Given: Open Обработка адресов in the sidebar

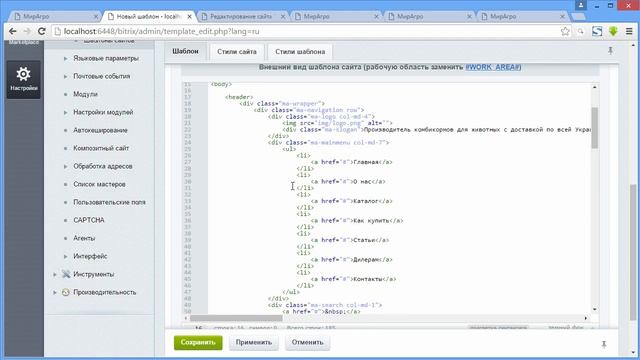Looking at the screenshot, I should (103, 166).
